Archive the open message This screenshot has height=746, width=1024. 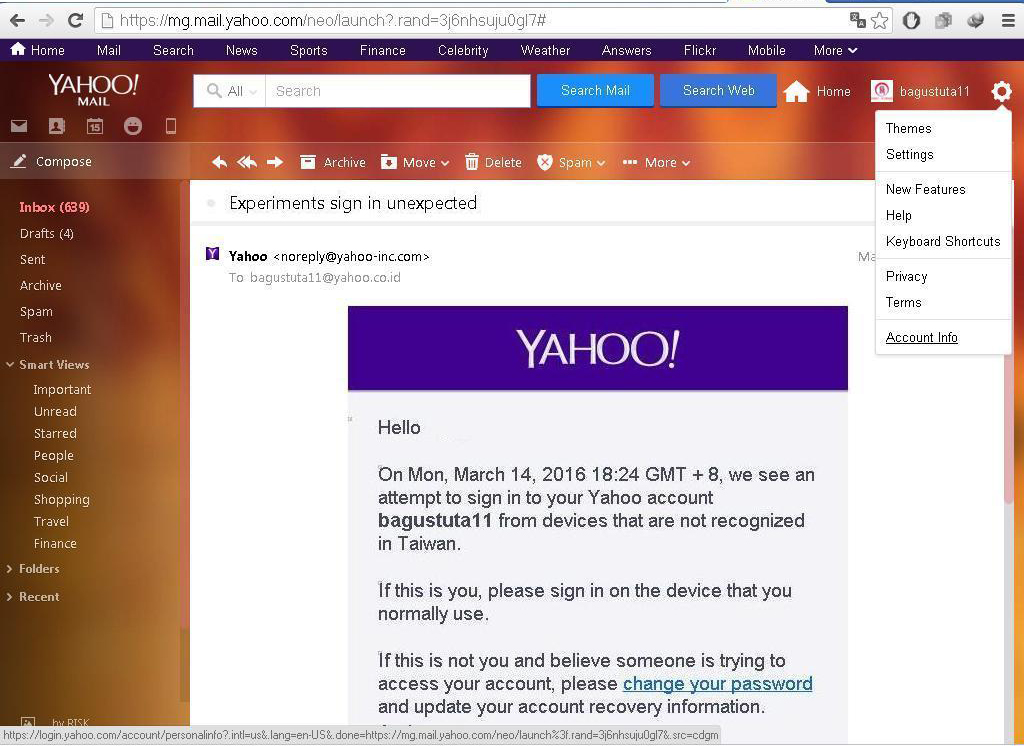[x=332, y=162]
